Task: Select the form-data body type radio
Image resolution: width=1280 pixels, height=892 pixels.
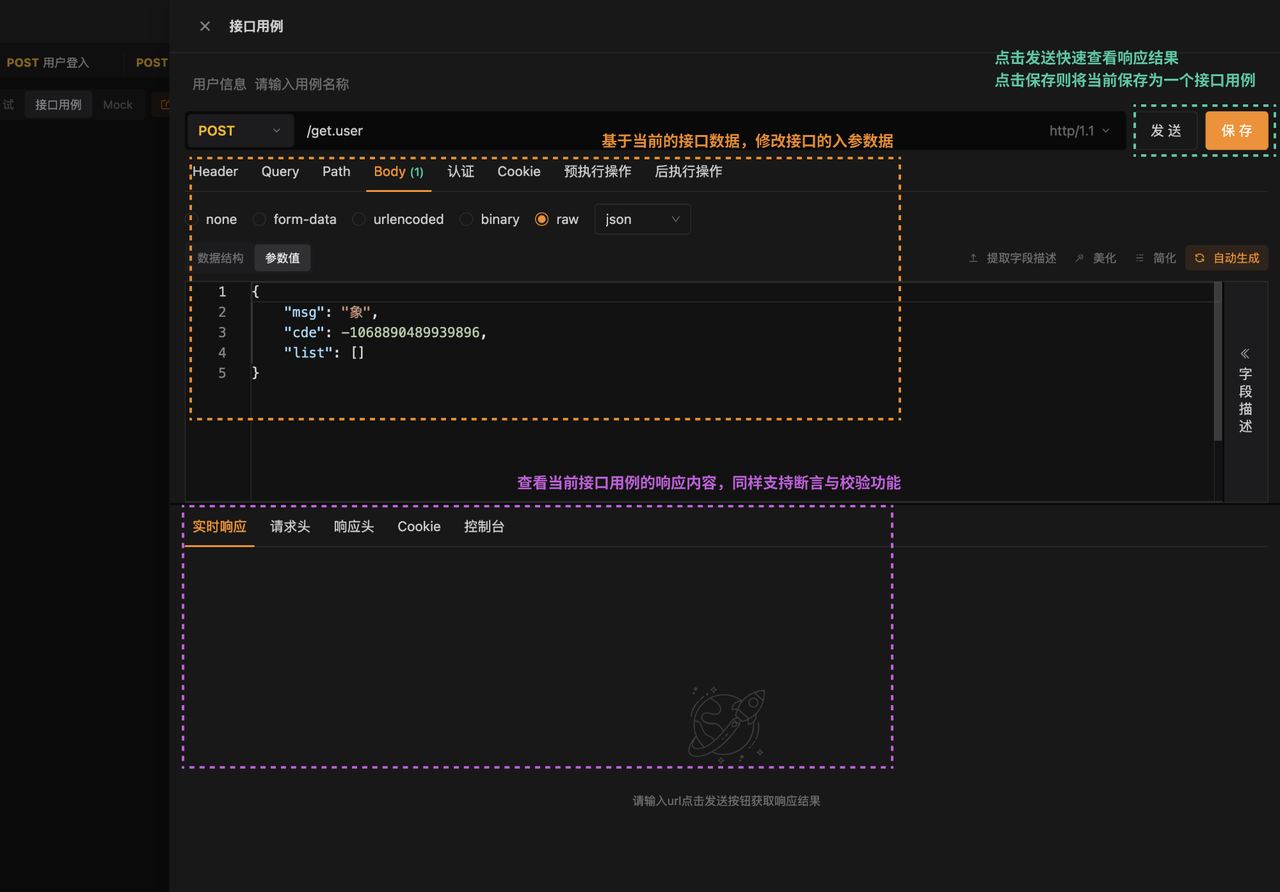Action: click(259, 219)
